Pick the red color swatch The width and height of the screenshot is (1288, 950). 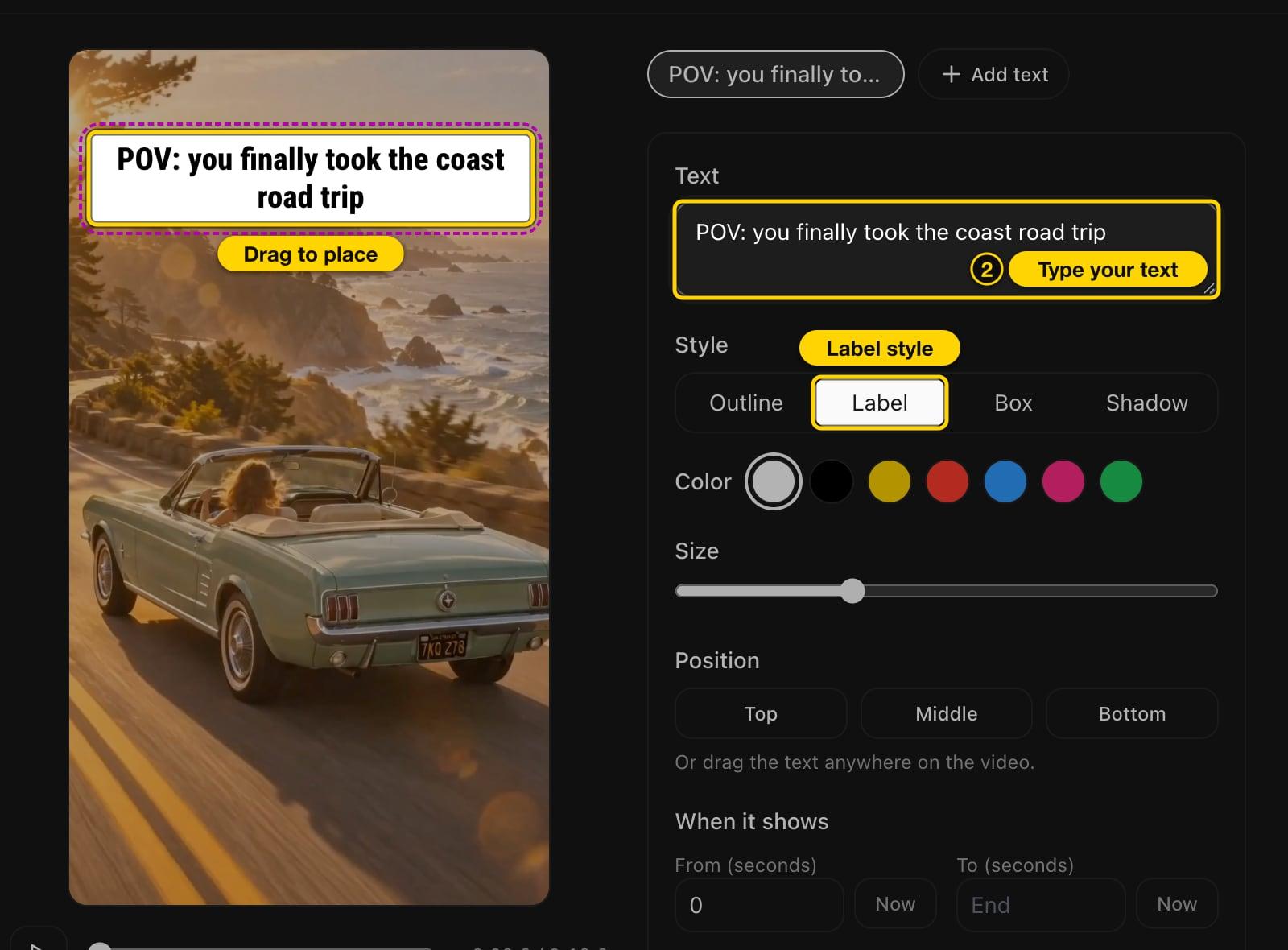point(947,481)
